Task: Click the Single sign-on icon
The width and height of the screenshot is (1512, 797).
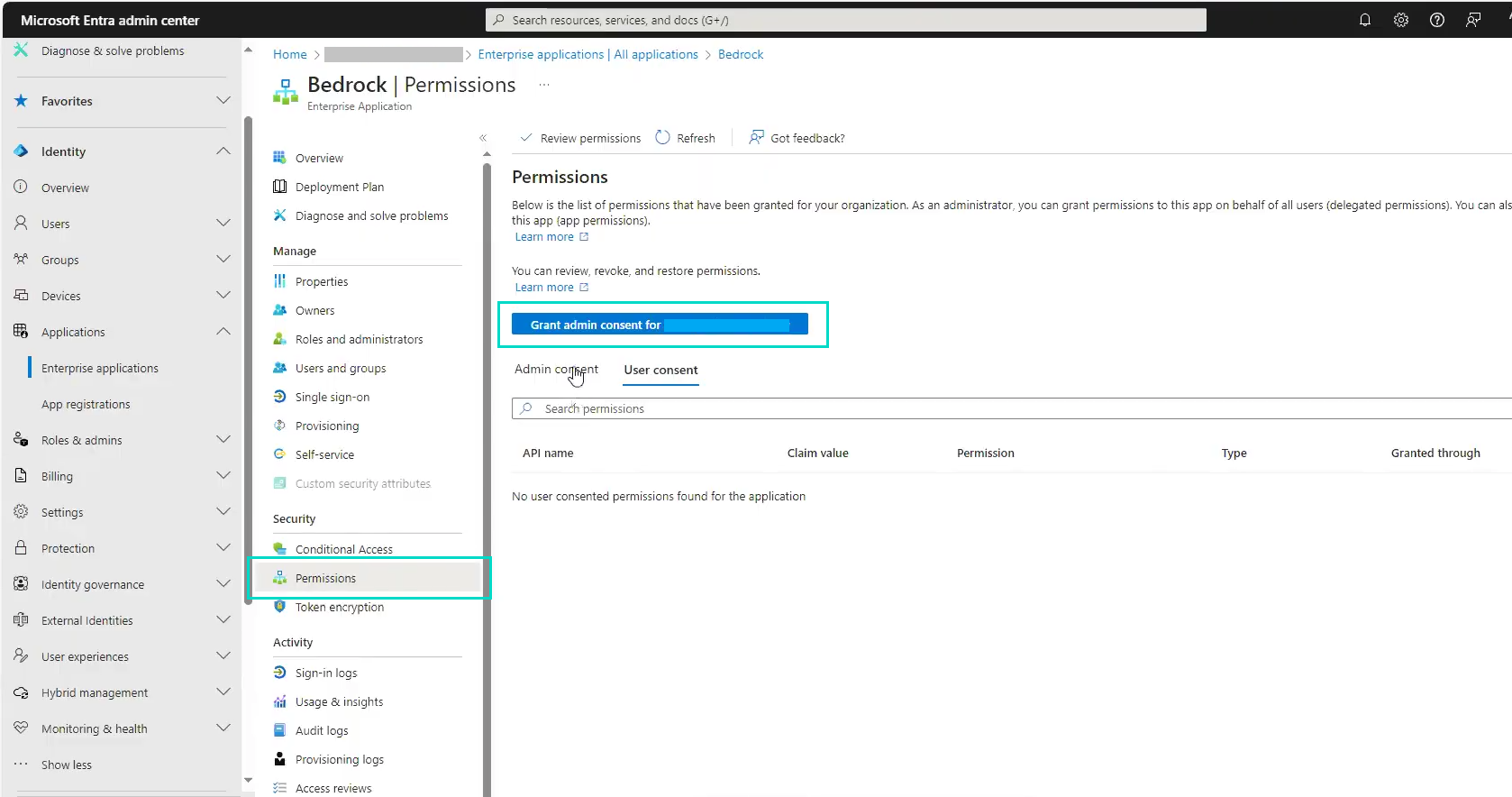Action: [x=279, y=397]
